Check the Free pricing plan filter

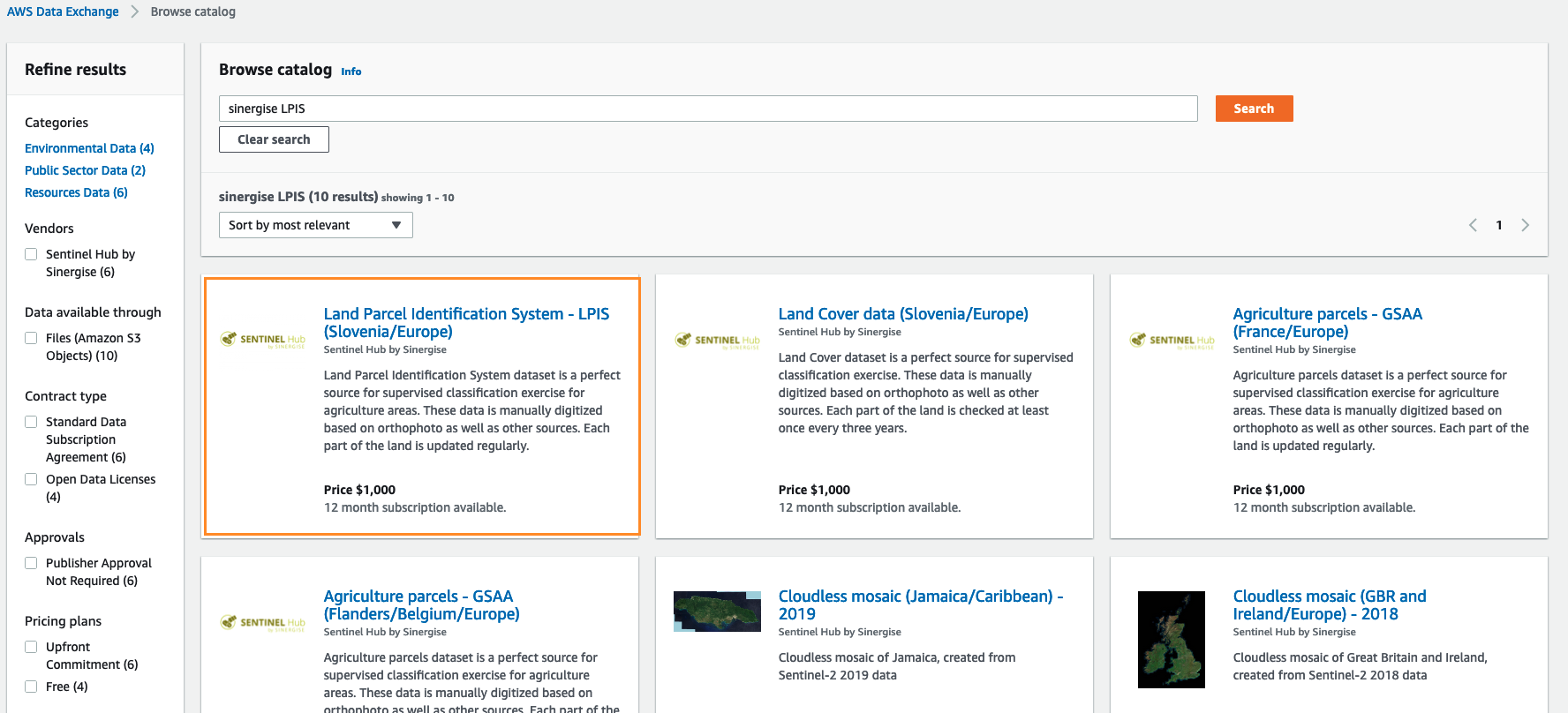[31, 687]
